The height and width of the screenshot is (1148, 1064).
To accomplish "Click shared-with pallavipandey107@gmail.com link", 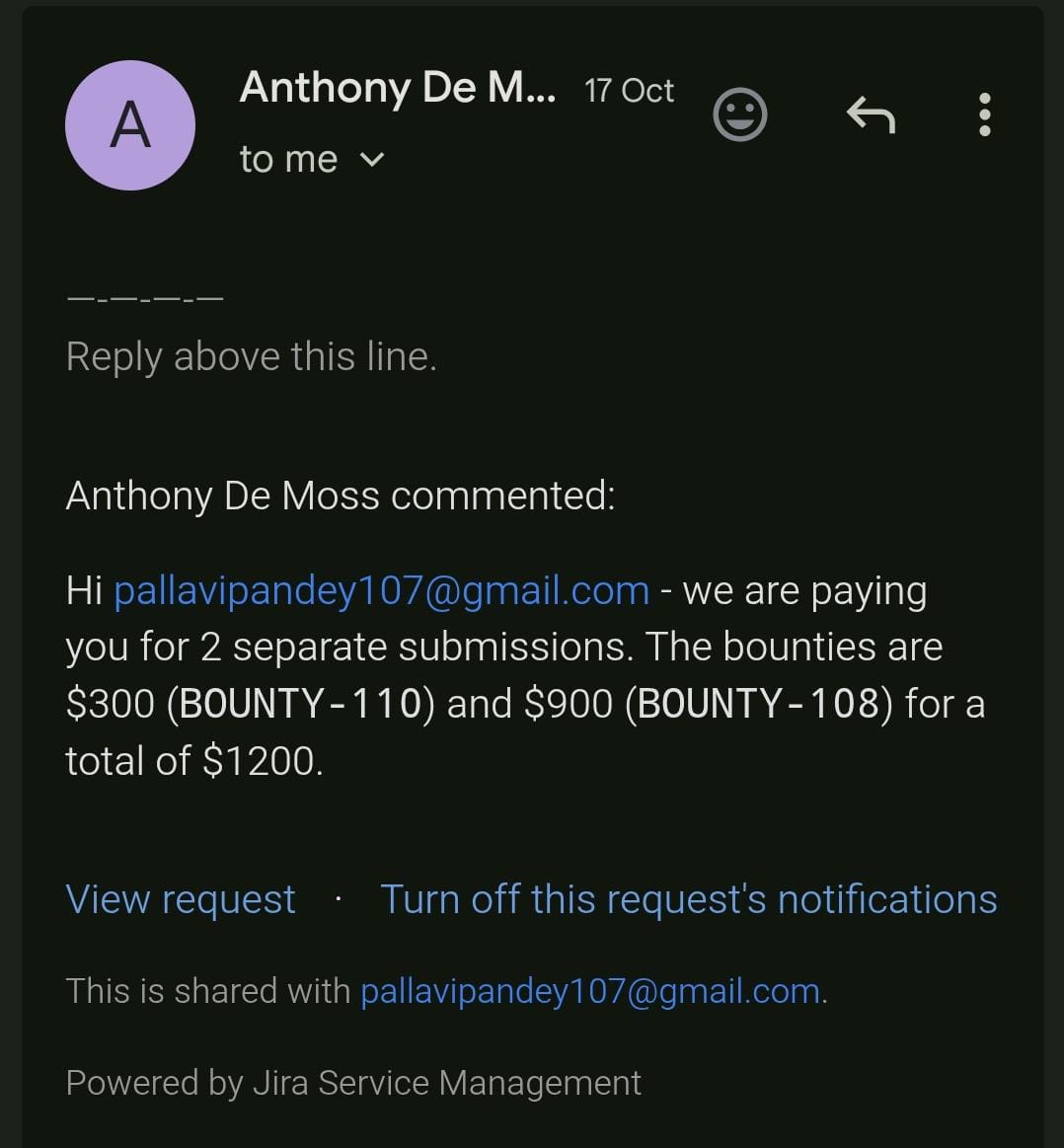I will [590, 990].
